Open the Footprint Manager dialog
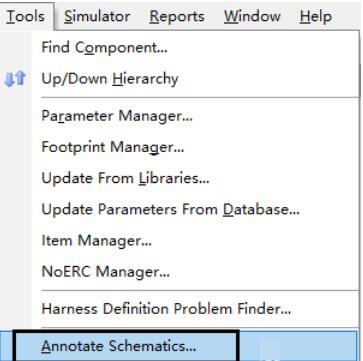Image resolution: width=363 pixels, height=361 pixels. (x=113, y=147)
